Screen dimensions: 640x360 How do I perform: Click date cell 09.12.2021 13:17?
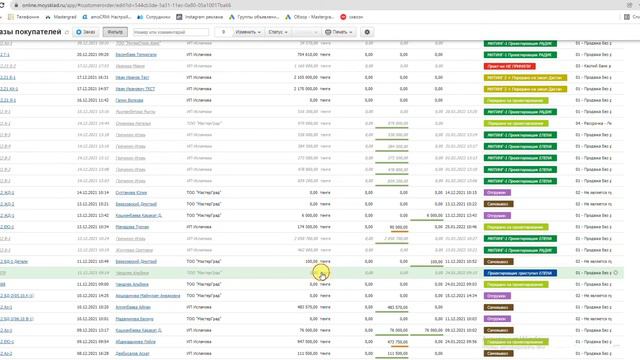pos(93,330)
